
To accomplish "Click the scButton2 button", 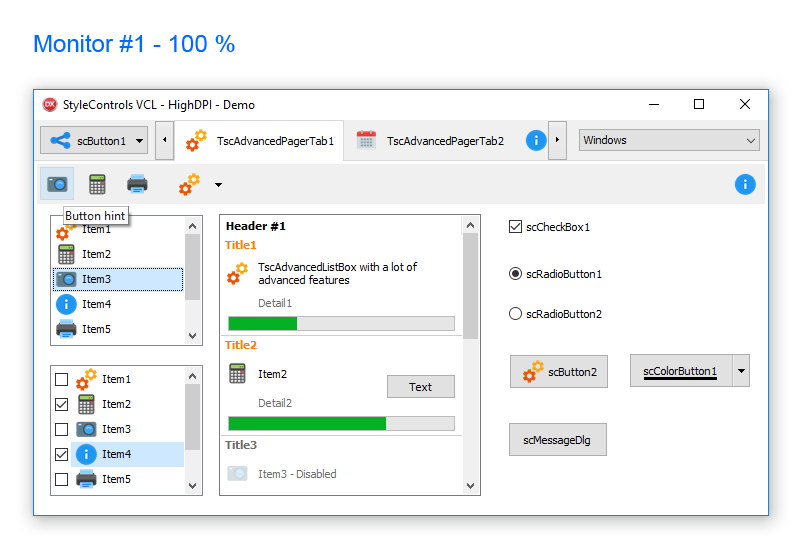I will pyautogui.click(x=559, y=372).
